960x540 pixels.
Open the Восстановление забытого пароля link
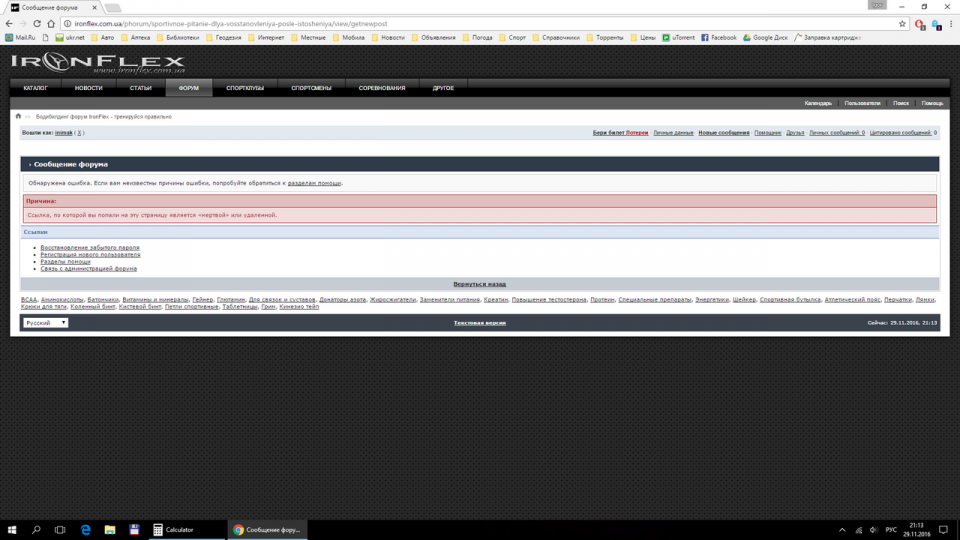[x=90, y=247]
